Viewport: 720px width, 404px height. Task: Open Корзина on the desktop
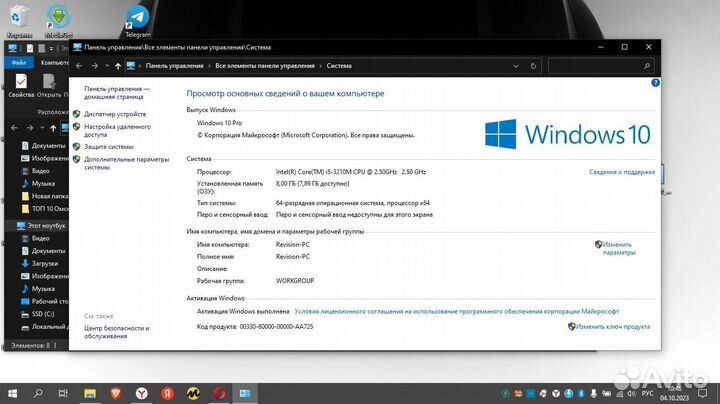(x=19, y=21)
